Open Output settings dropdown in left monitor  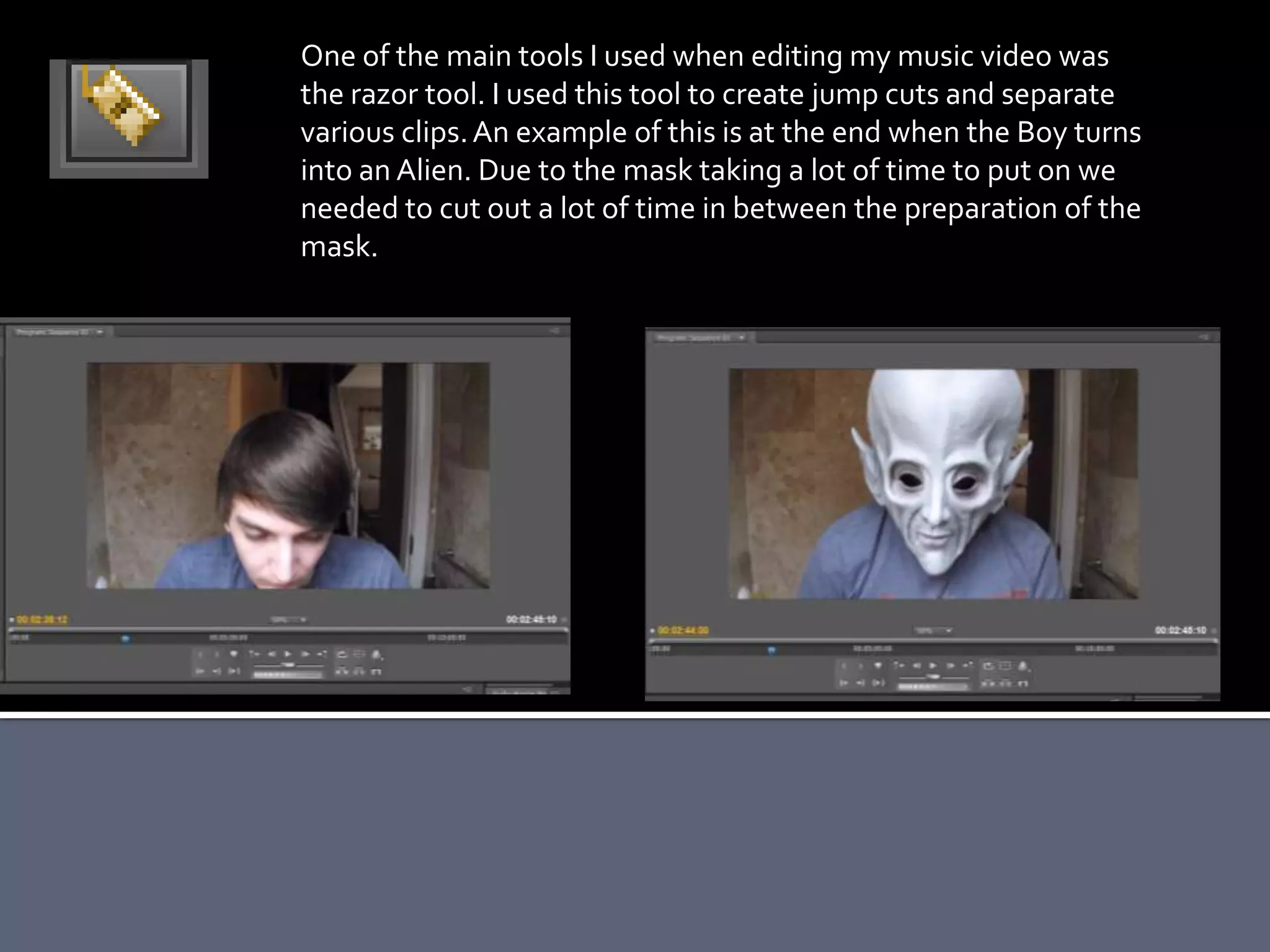click(378, 654)
